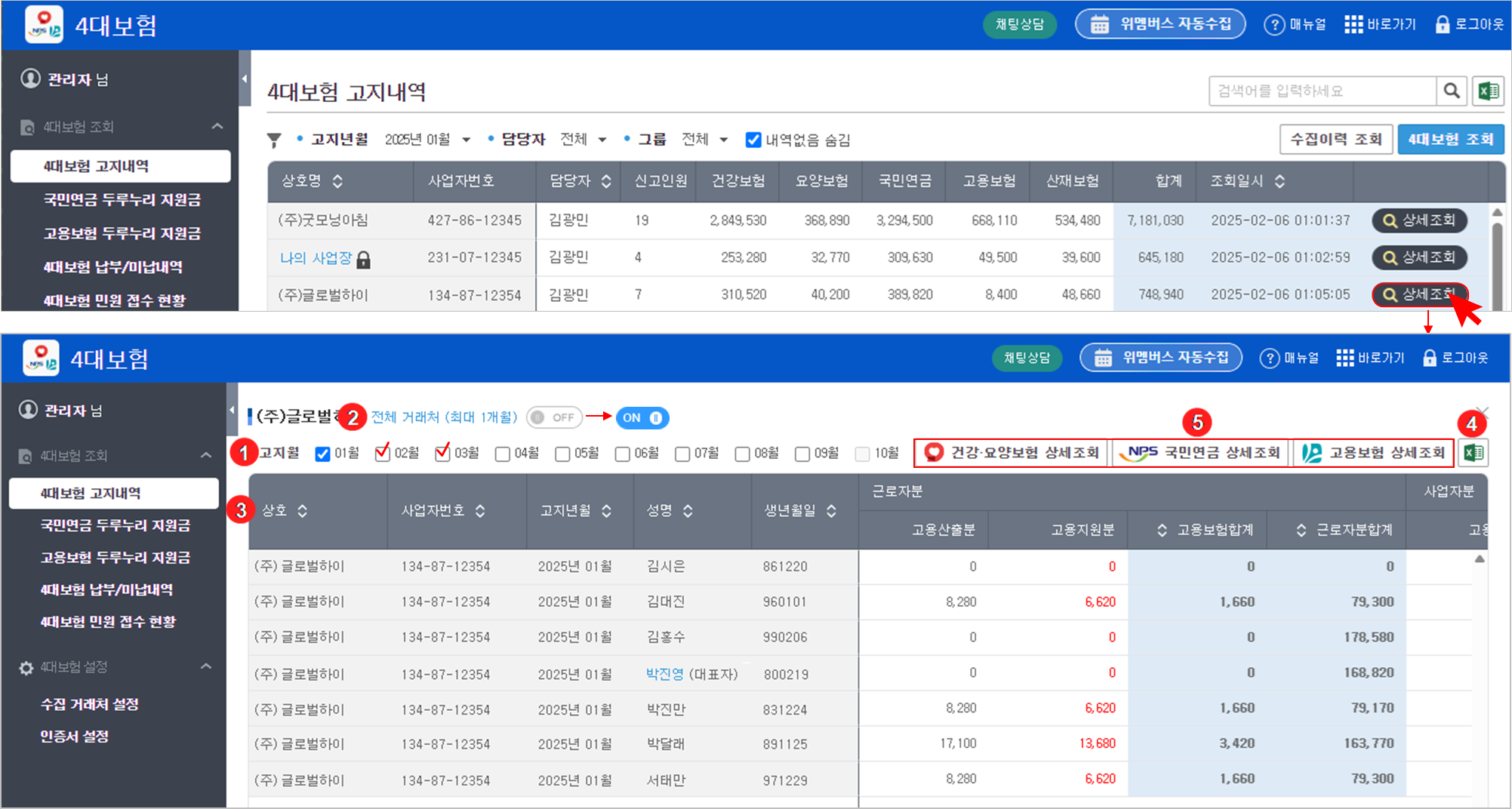This screenshot has width=1512, height=809.
Task: Collapse the 4대보험 설정 sidebar section
Action: point(206,667)
